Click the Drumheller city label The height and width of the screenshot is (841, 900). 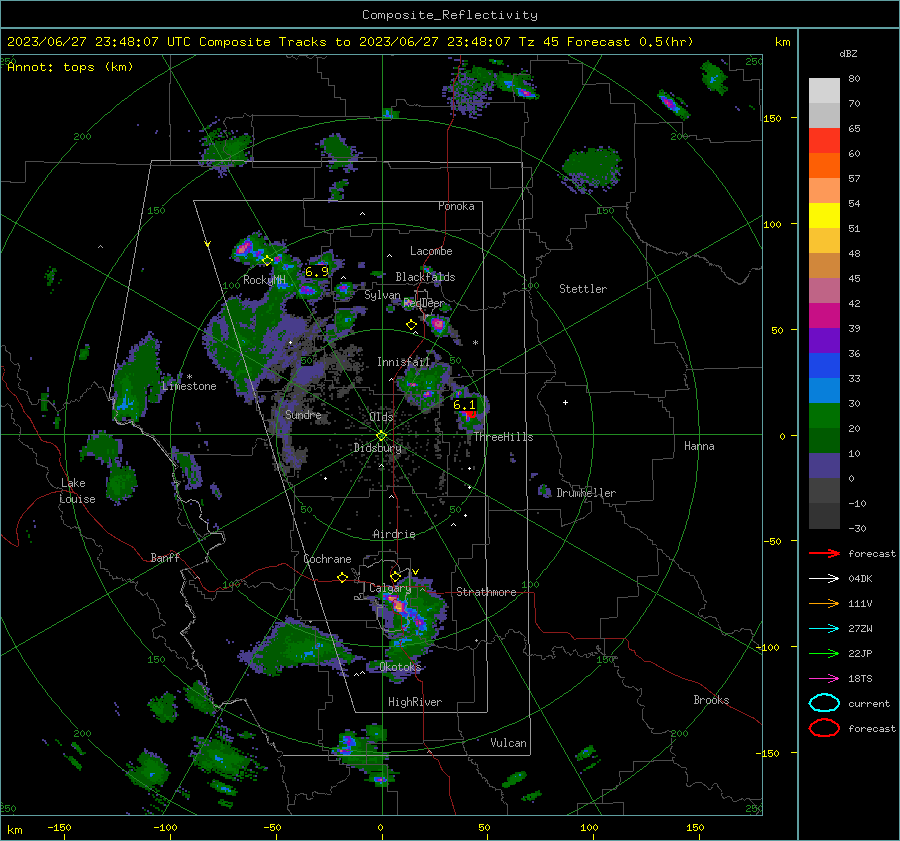(x=586, y=493)
